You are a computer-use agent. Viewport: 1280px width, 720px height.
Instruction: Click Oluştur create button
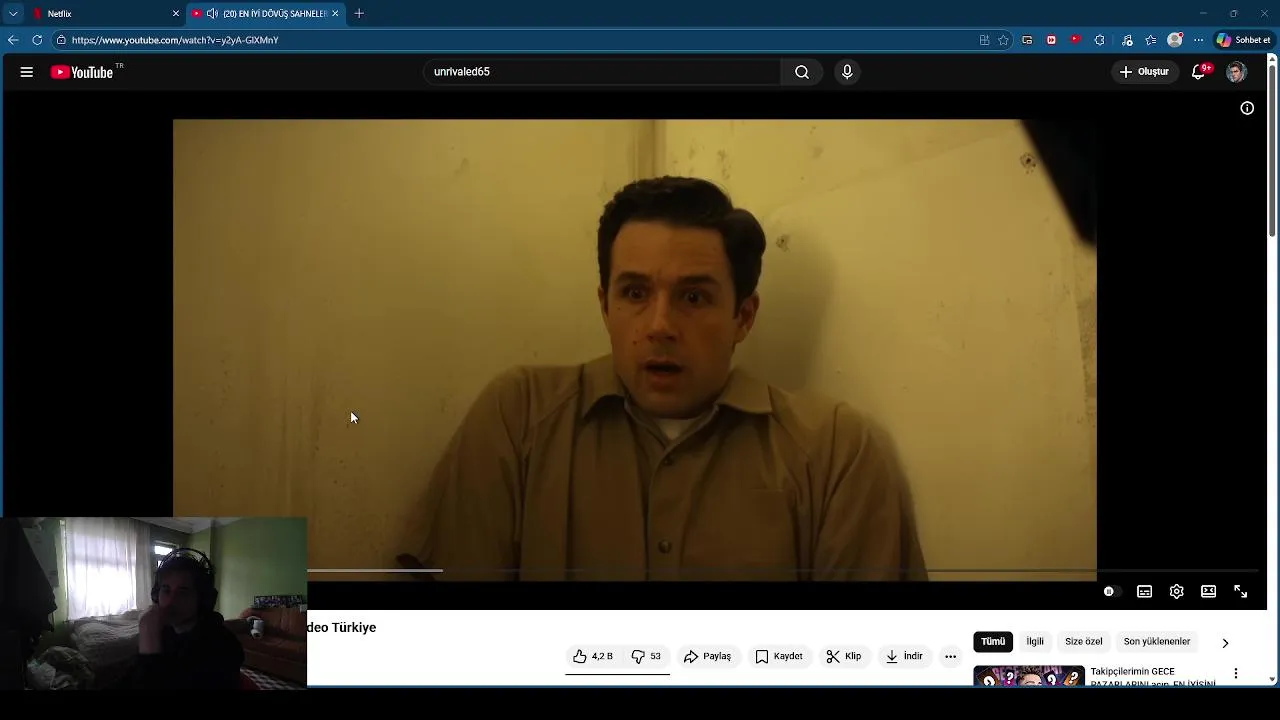pyautogui.click(x=1144, y=72)
